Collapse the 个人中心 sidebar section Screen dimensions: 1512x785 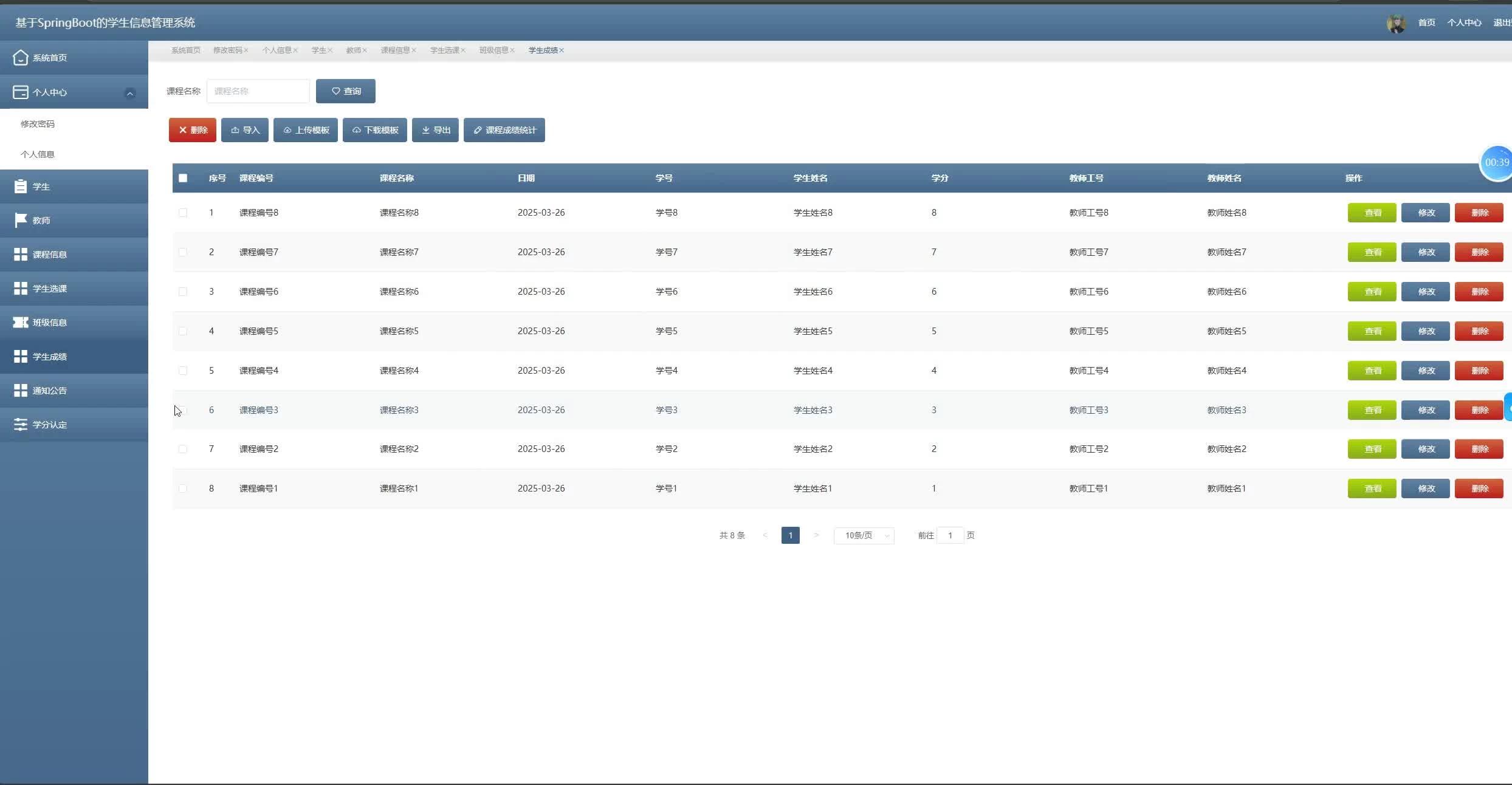129,93
